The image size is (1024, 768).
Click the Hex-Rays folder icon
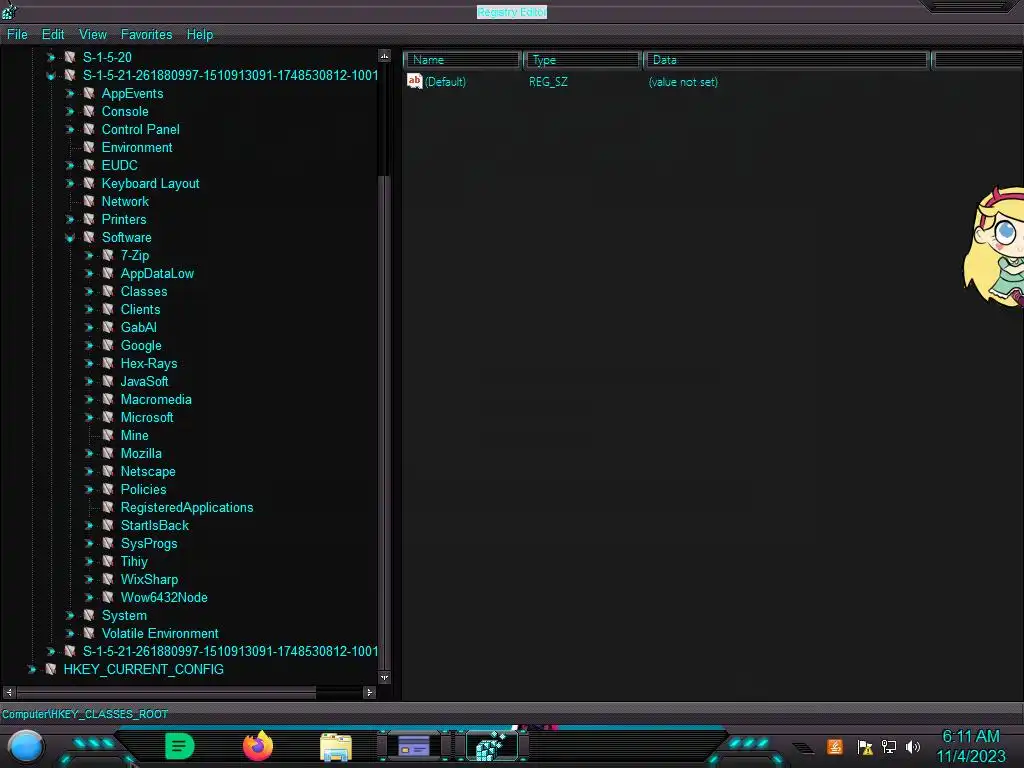click(108, 363)
